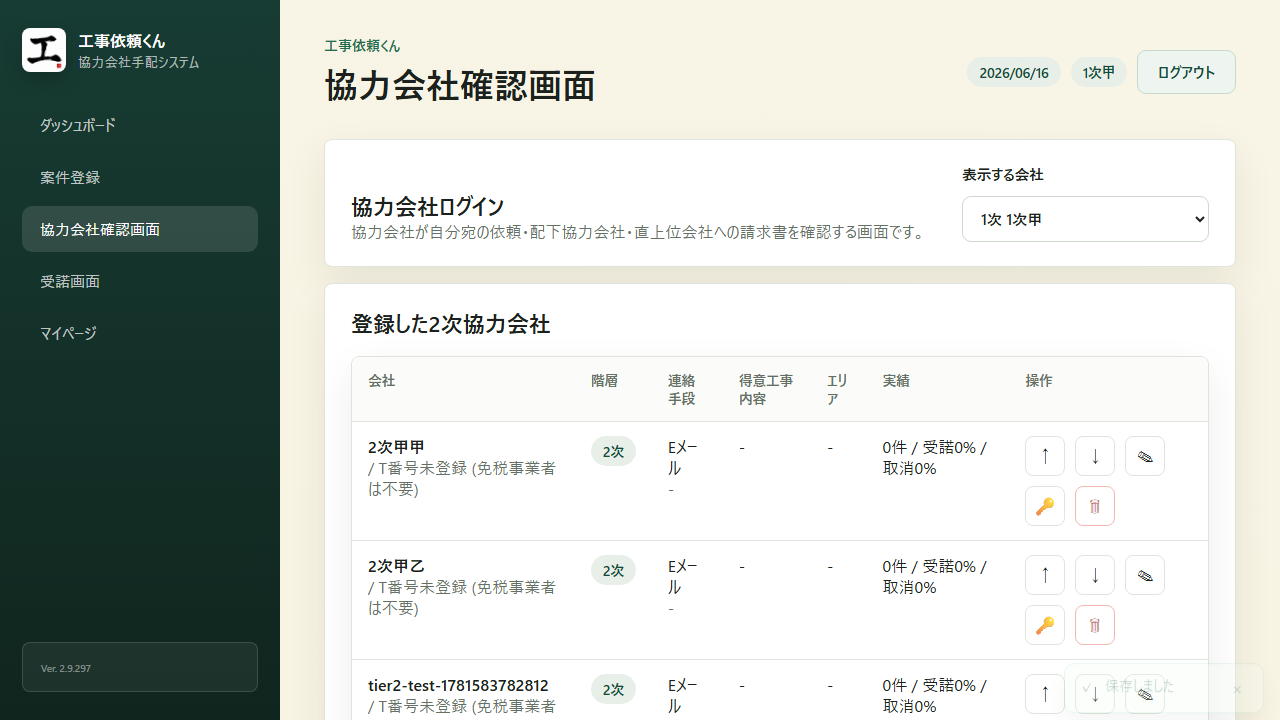Click the 工事依頼くん breadcrumb above page title
The height and width of the screenshot is (720, 1280).
coord(362,46)
